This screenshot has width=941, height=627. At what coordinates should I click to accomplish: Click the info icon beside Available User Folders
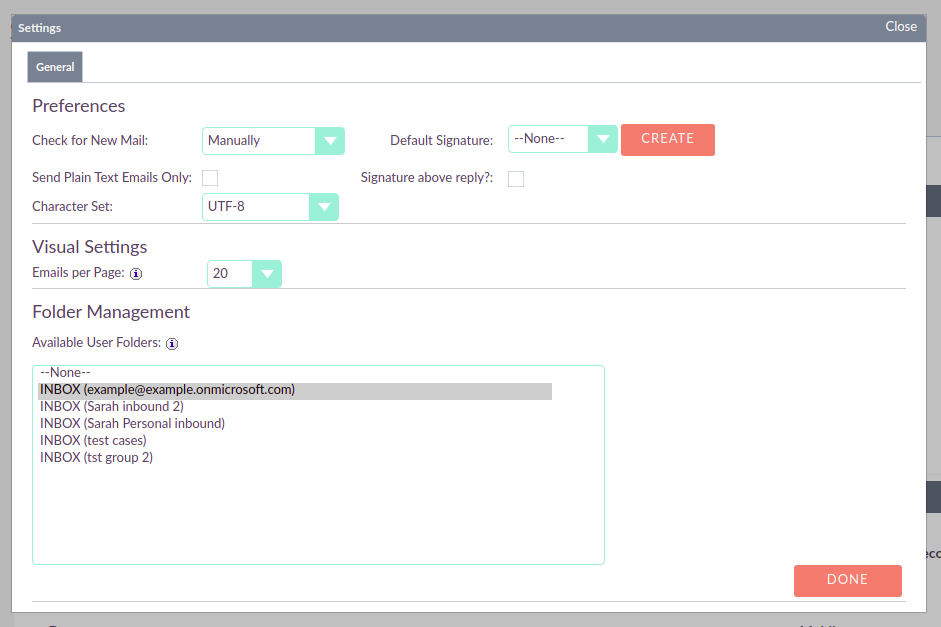[x=170, y=343]
